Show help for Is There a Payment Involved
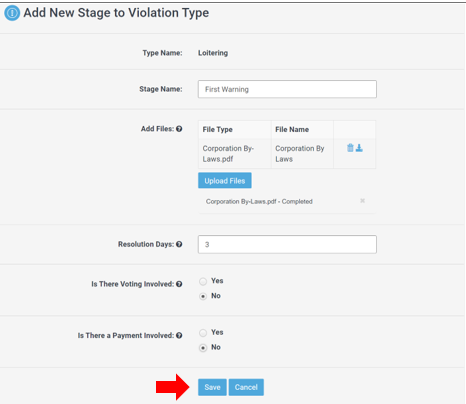The height and width of the screenshot is (404, 466). tap(179, 335)
